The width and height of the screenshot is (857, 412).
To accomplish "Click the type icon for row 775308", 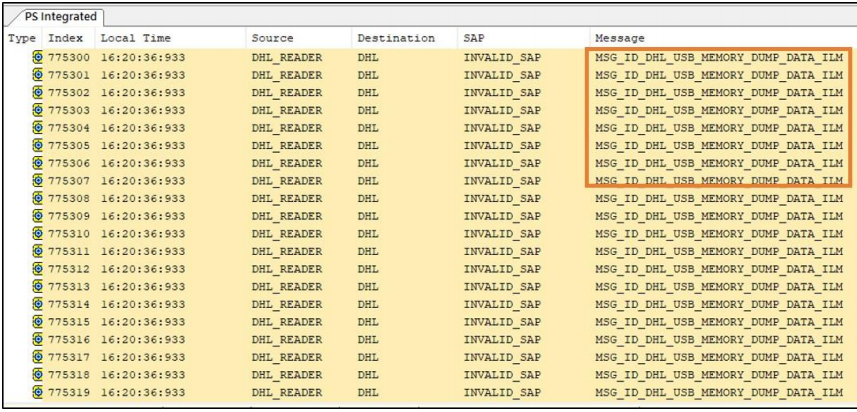I will pos(38,198).
